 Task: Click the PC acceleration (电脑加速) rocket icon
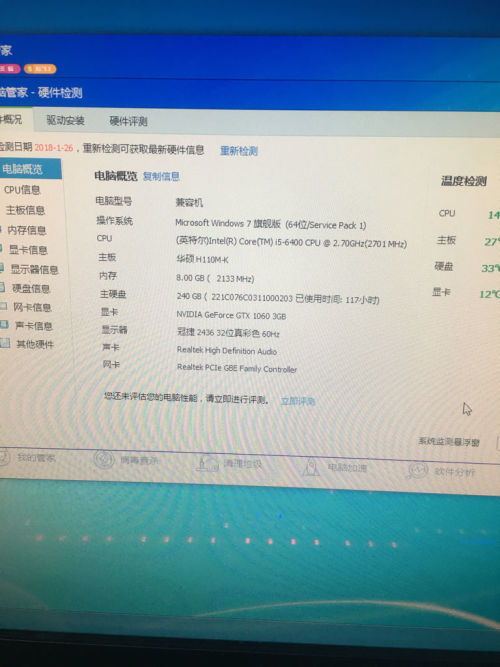pyautogui.click(x=311, y=467)
